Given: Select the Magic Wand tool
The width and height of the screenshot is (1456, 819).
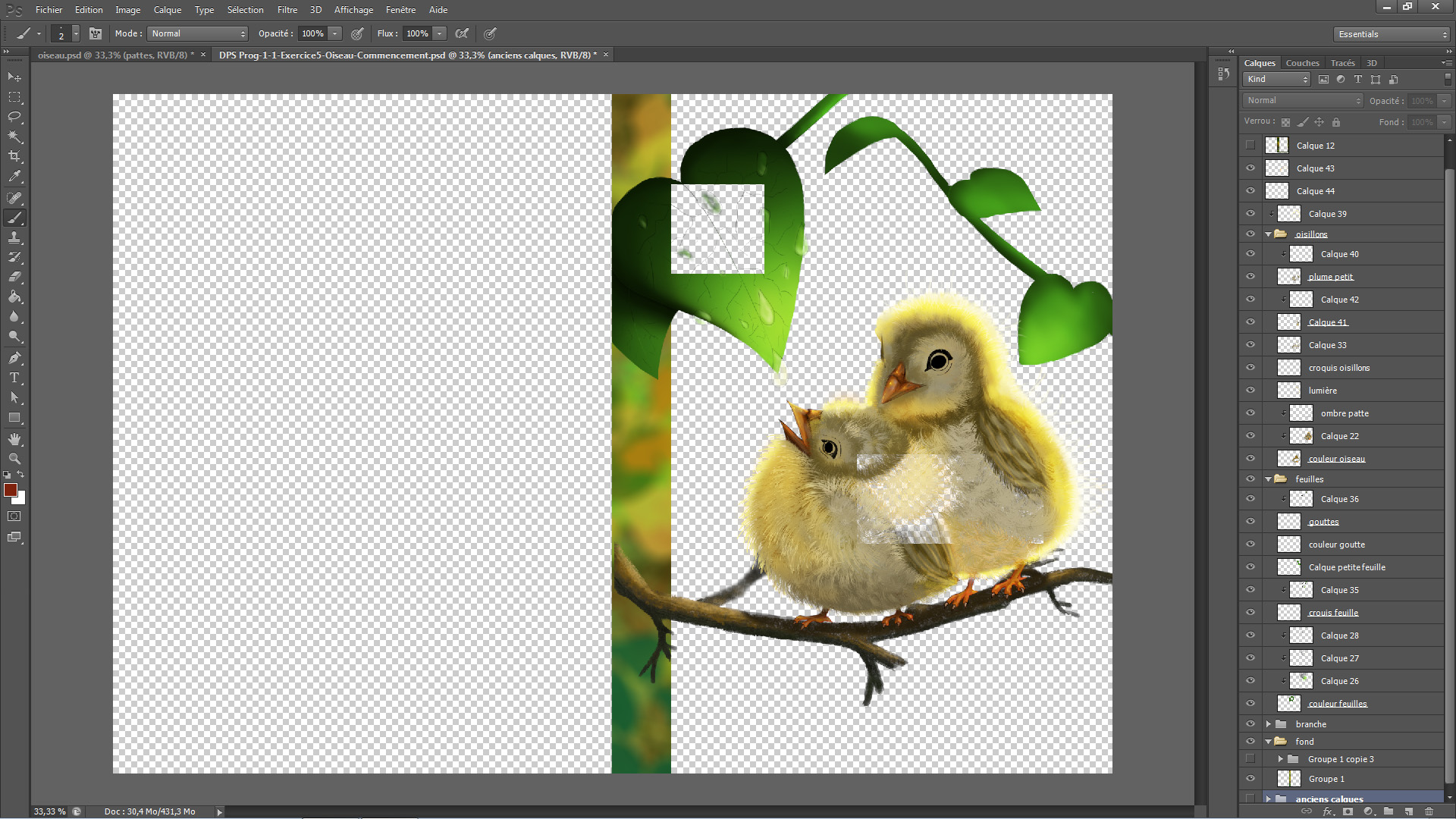Looking at the screenshot, I should 14,136.
